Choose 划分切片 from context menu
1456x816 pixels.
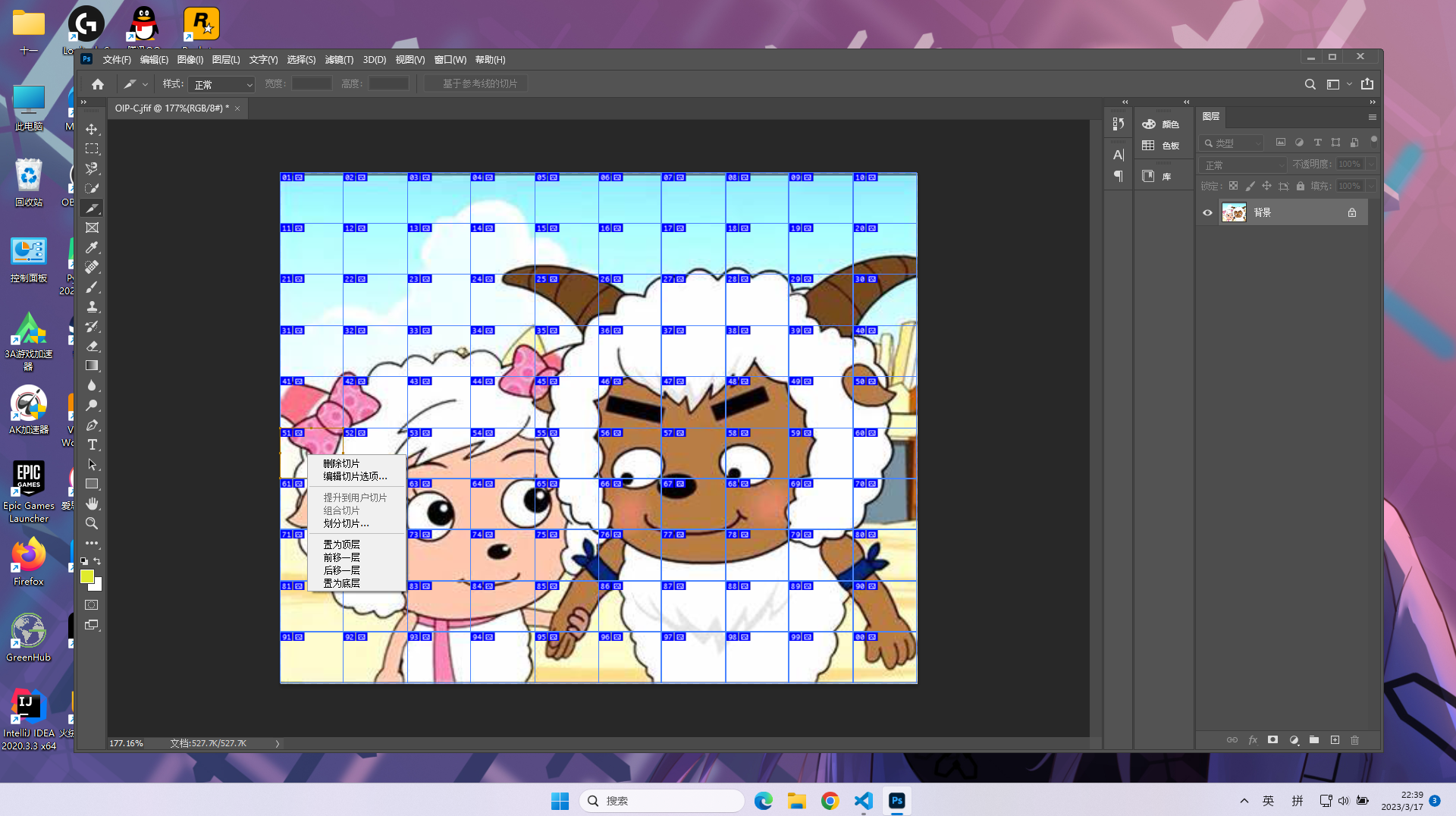point(347,523)
